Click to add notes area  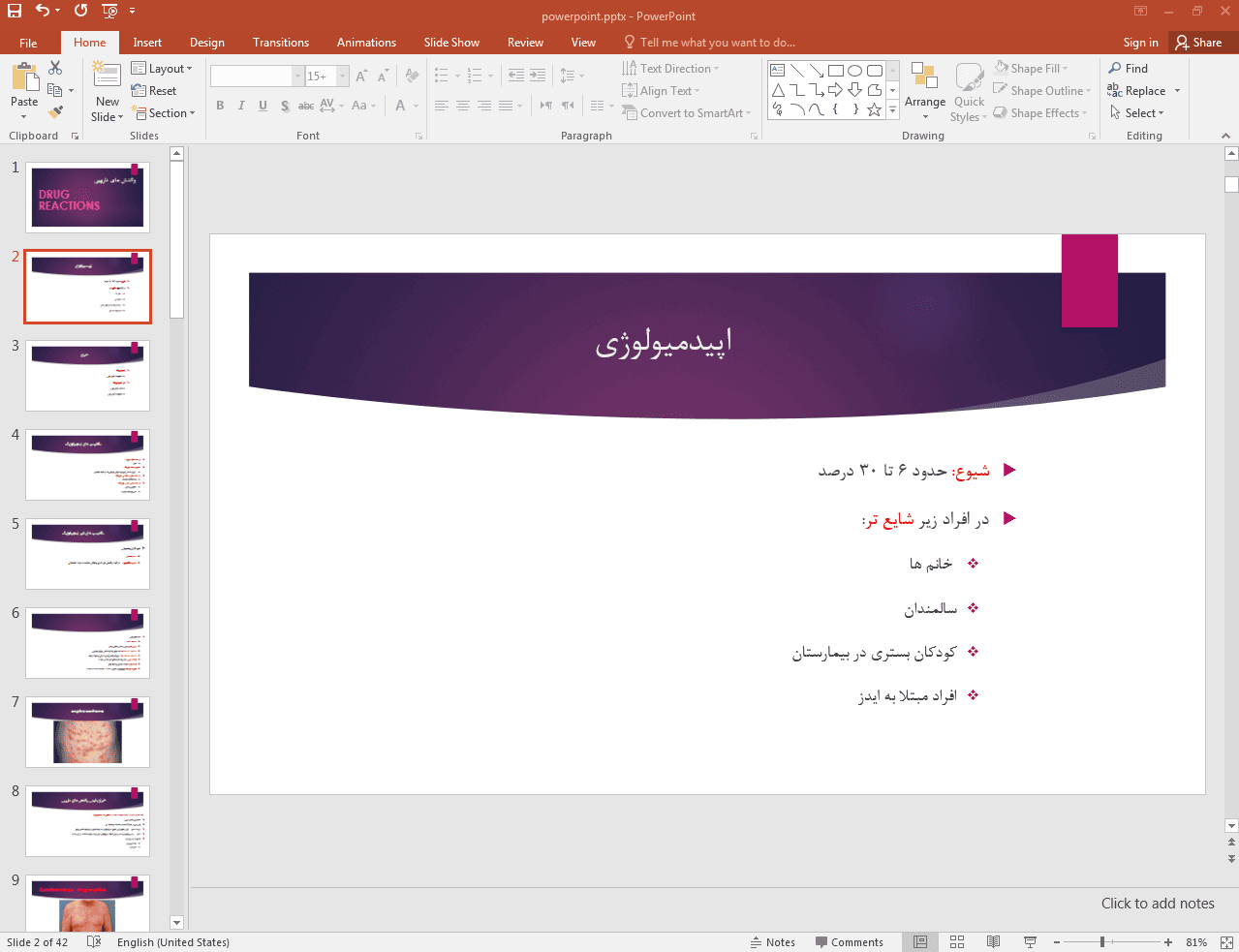(1158, 904)
